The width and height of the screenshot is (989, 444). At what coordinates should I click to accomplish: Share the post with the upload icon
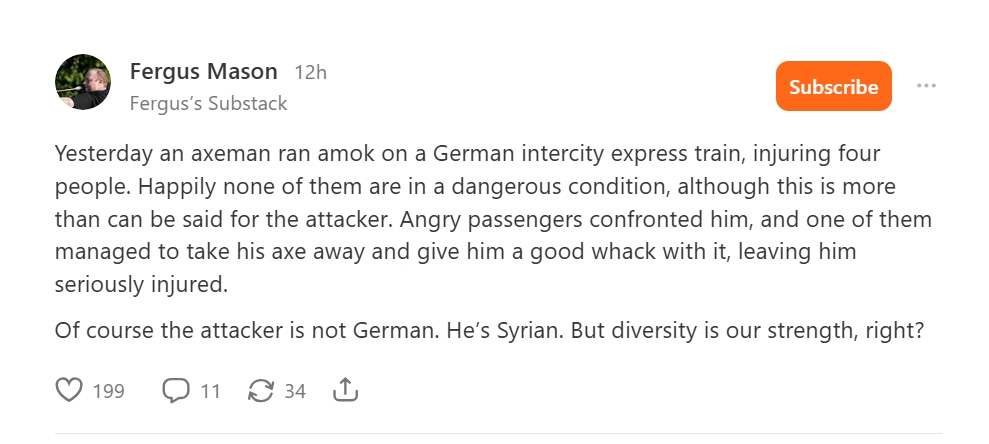click(345, 390)
